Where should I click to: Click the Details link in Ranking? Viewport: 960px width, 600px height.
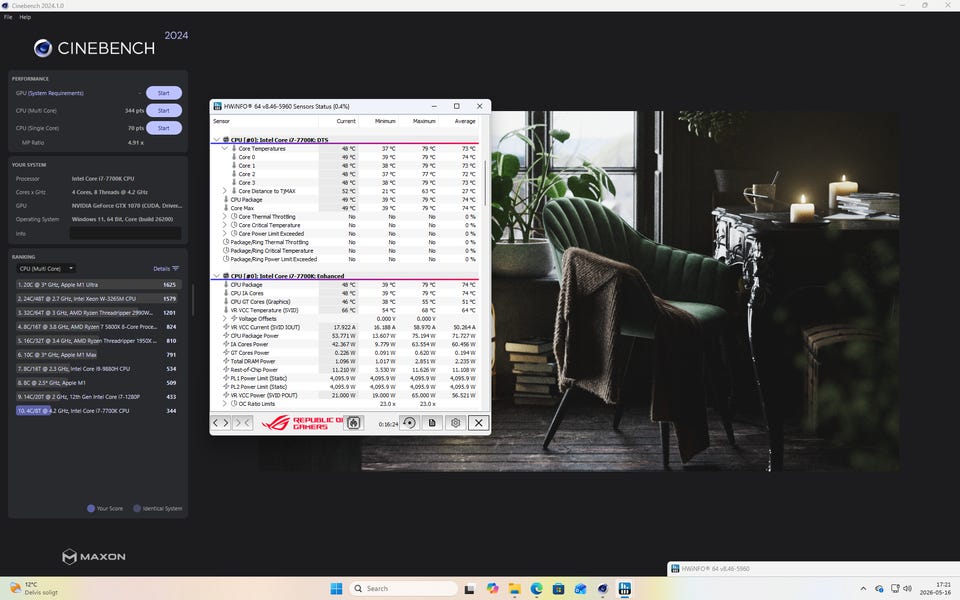tap(162, 269)
